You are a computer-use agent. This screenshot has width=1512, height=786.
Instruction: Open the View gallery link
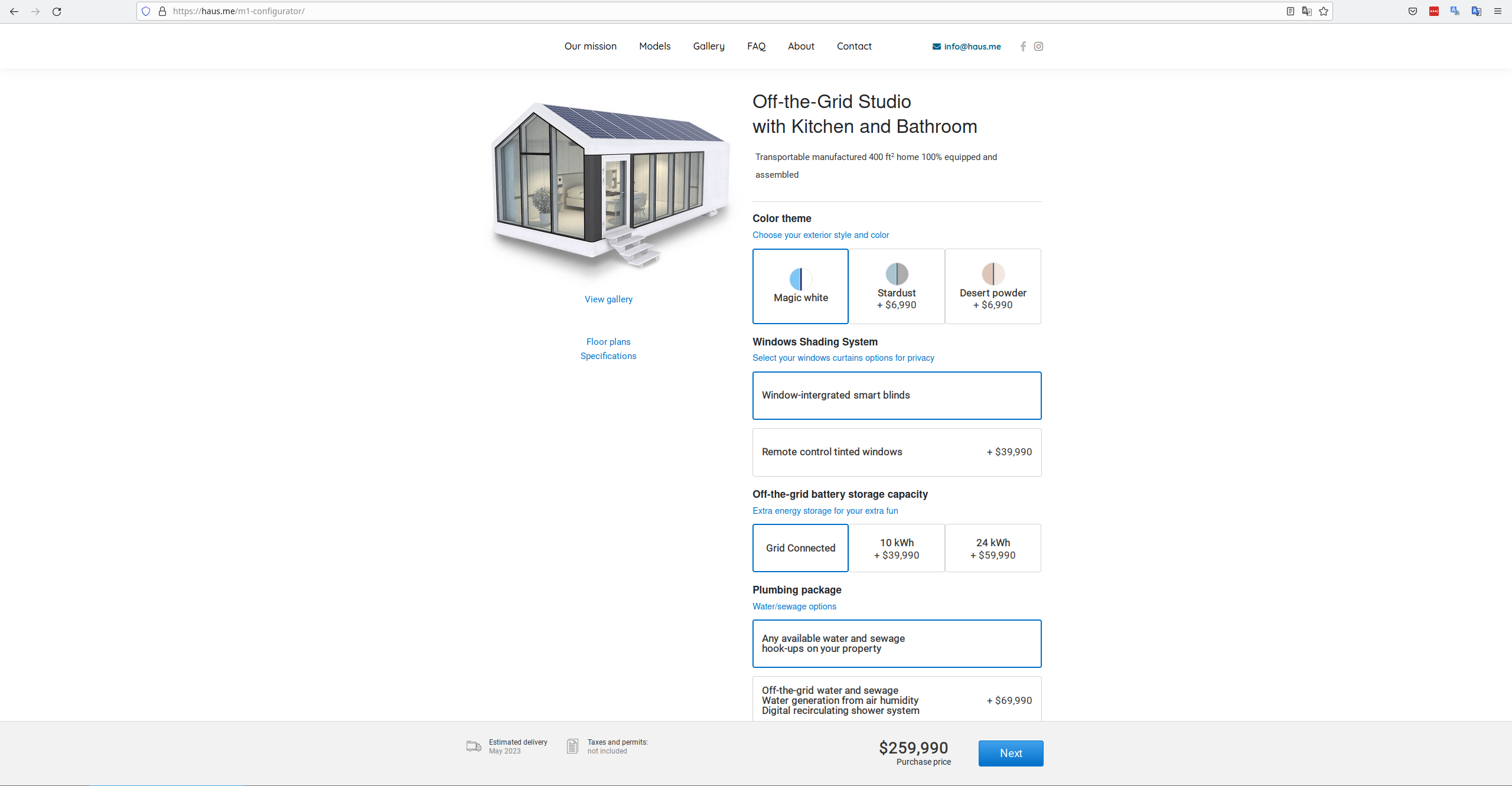point(608,299)
